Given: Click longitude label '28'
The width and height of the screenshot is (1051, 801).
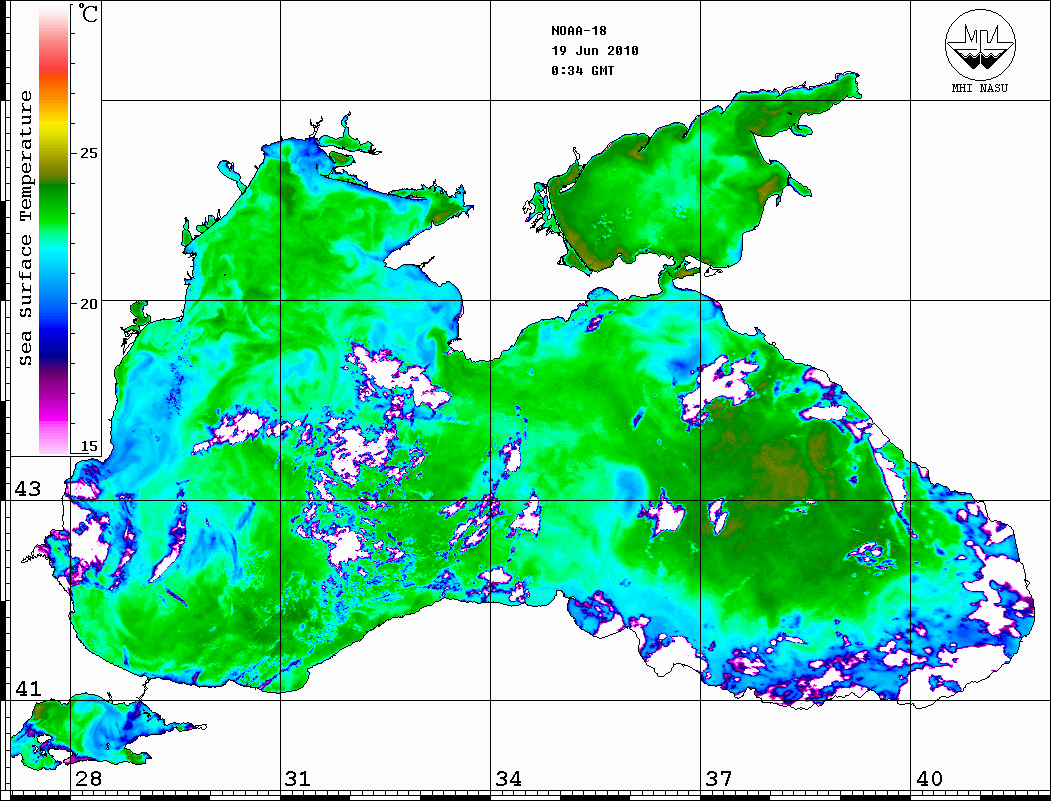Looking at the screenshot, I should pyautogui.click(x=88, y=779).
